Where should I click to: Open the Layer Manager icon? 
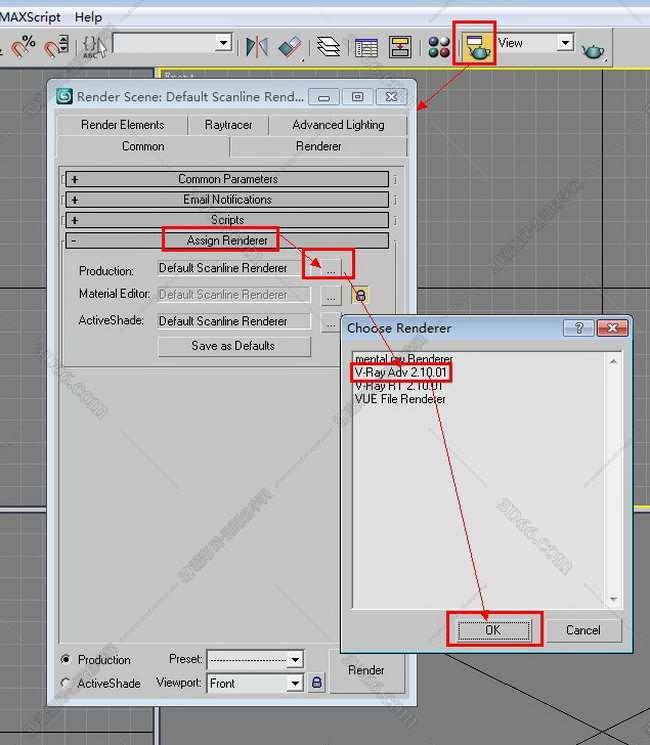pos(328,47)
